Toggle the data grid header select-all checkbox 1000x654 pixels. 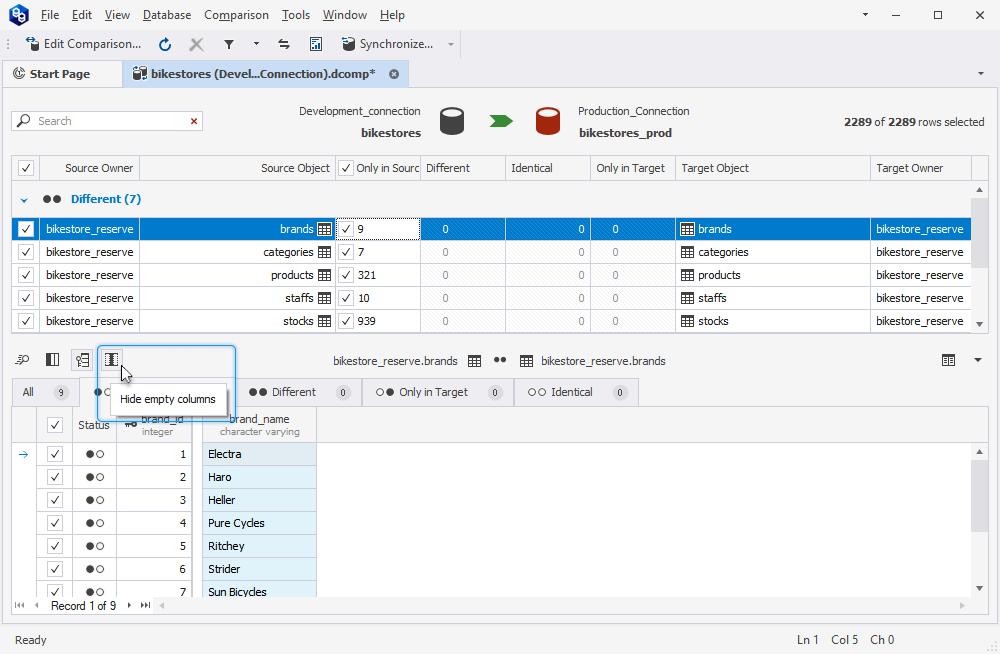tap(55, 425)
